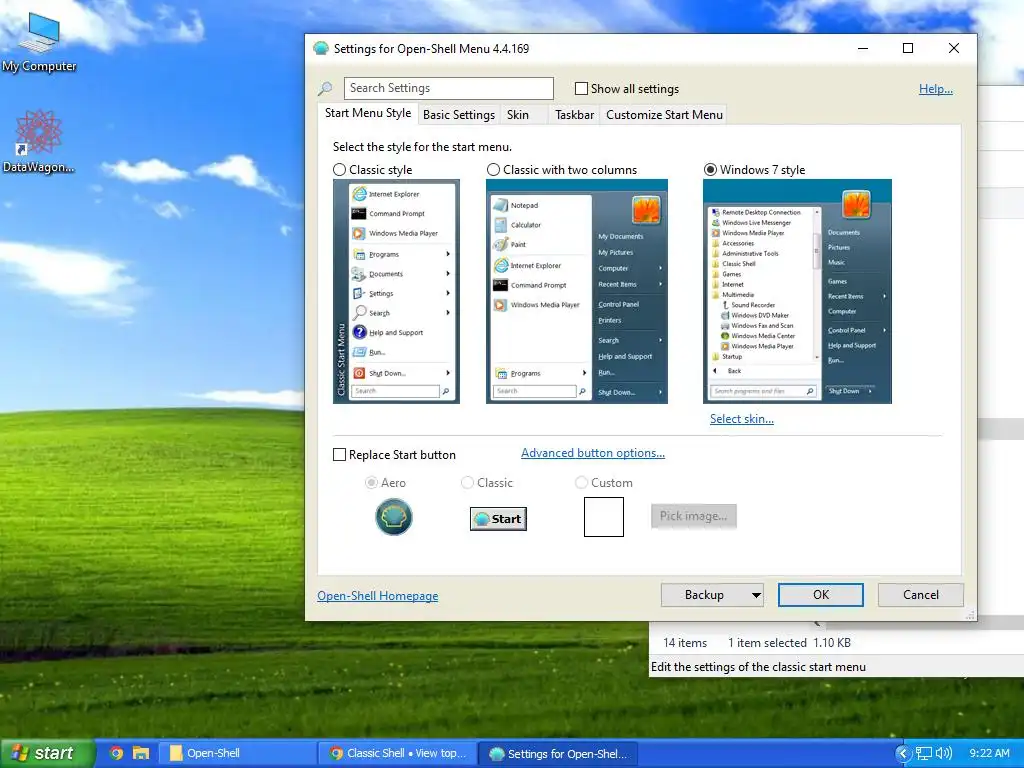The height and width of the screenshot is (768, 1024).
Task: Choose the Custom button radio option
Action: [581, 483]
